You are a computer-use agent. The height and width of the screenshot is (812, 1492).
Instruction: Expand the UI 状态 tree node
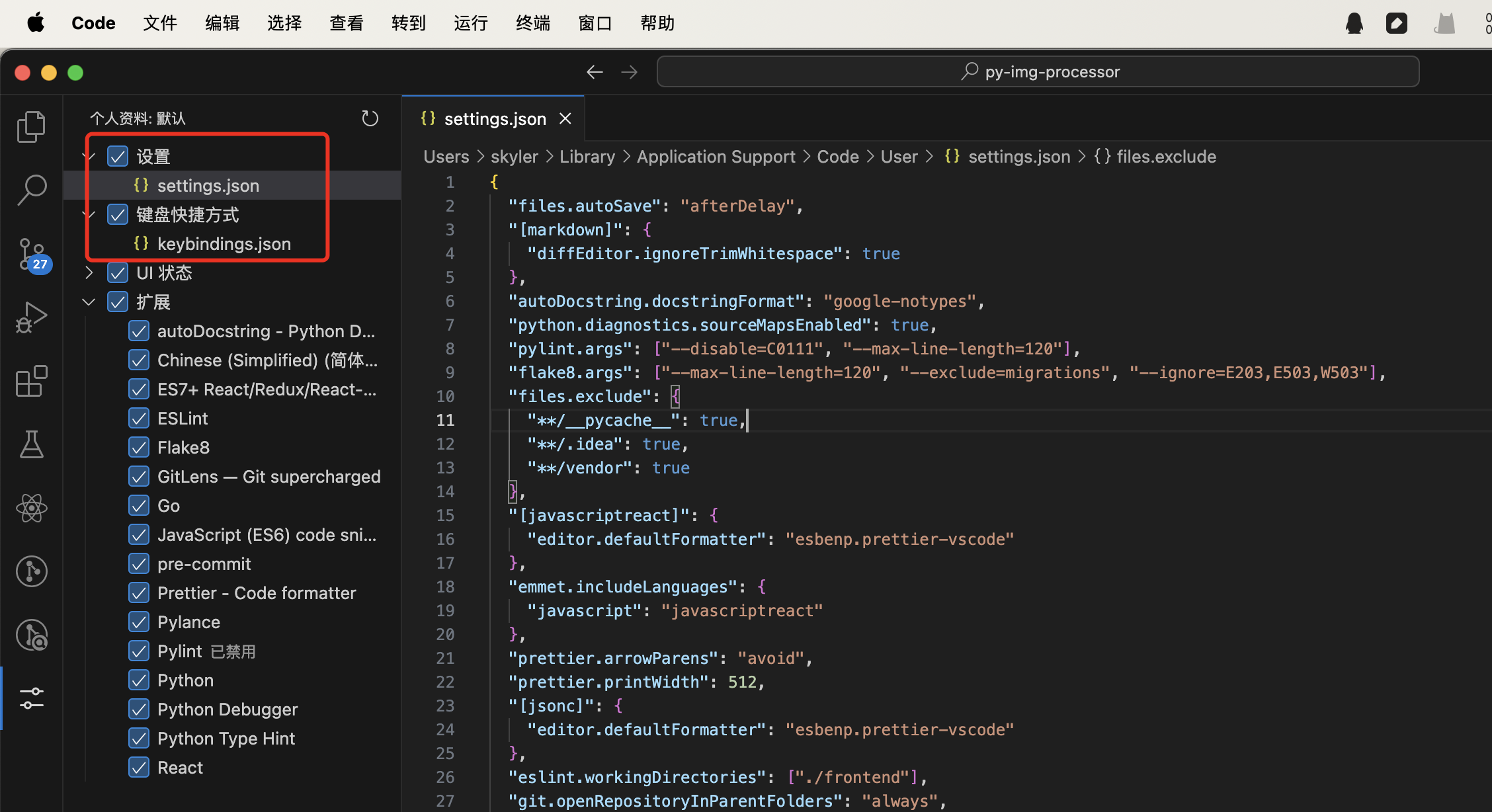(x=89, y=273)
